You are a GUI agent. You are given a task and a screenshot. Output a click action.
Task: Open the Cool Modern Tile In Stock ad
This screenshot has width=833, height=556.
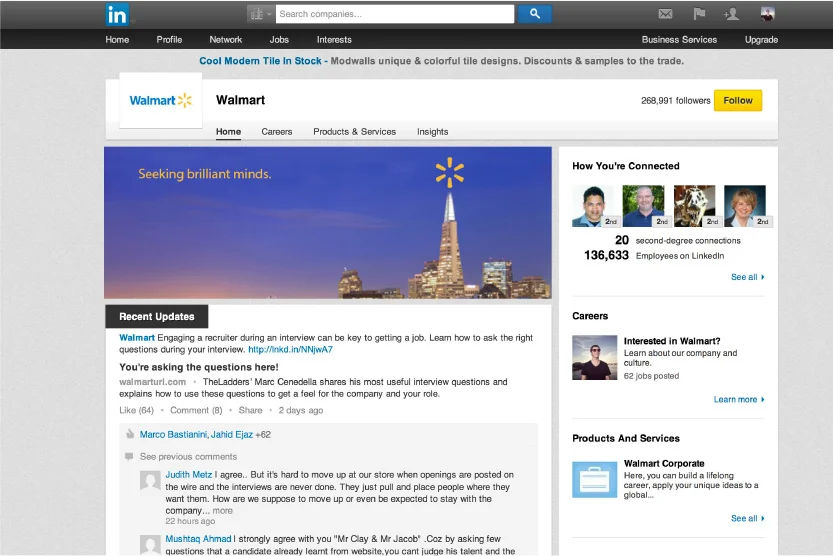(260, 61)
